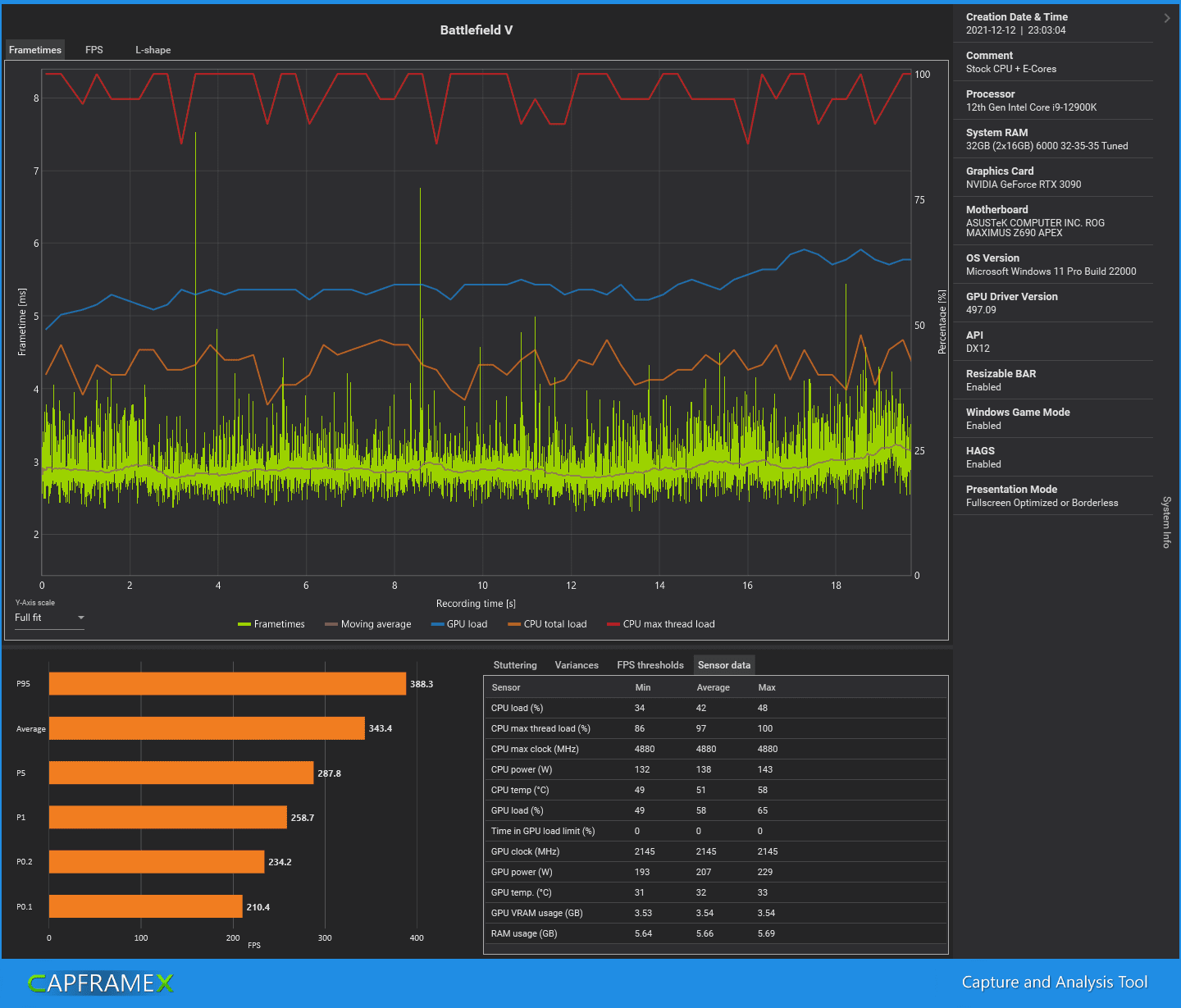Viewport: 1181px width, 1008px height.
Task: Select the CPU power (W) row
Action: pos(716,769)
